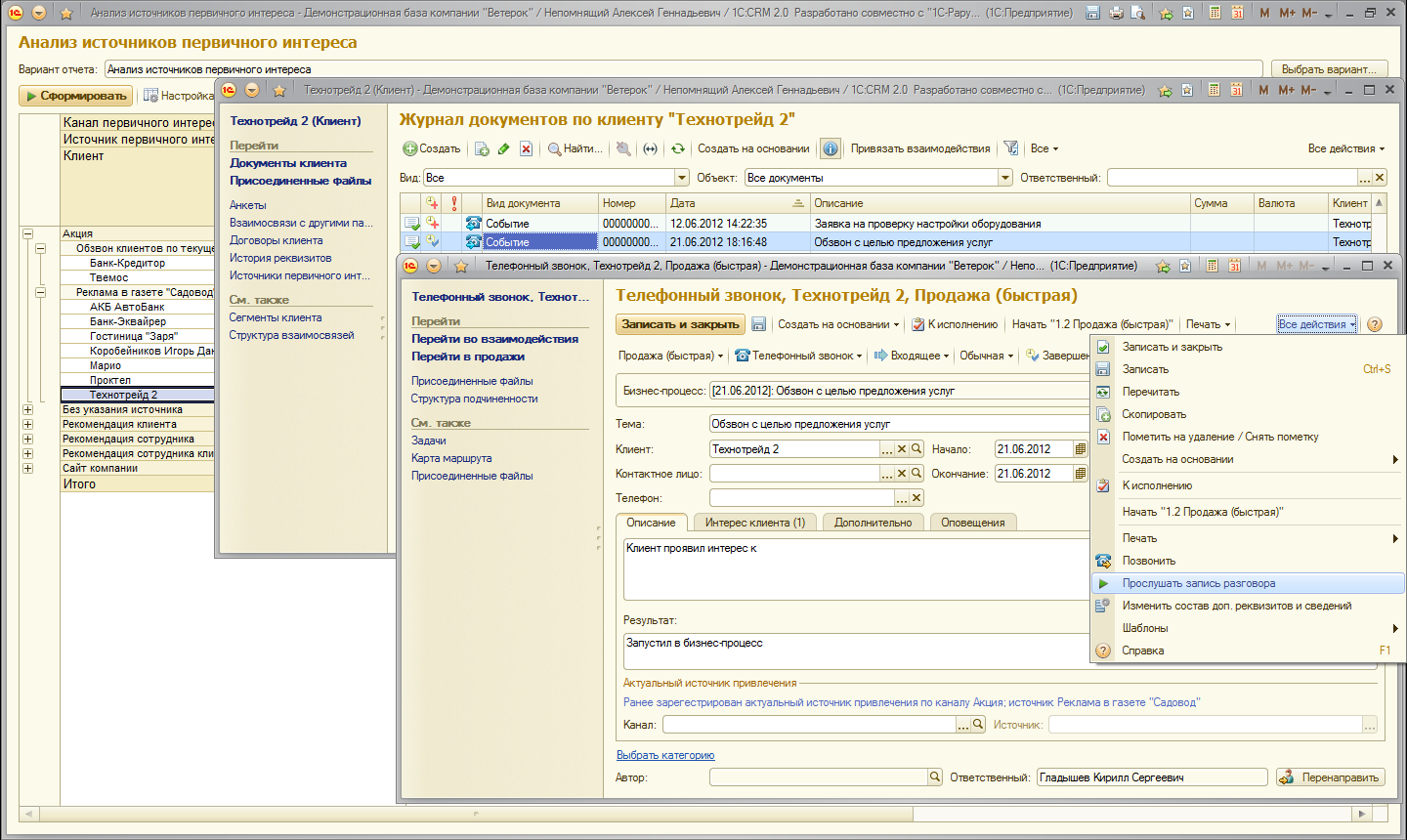1407x840 pixels.
Task: Open the Выбрать категорию link
Action: coord(665,755)
